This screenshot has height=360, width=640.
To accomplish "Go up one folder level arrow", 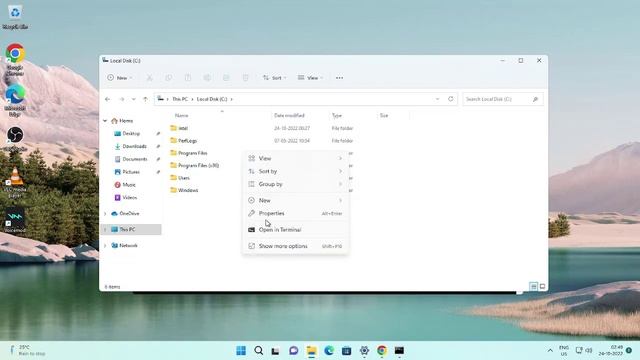I will click(x=145, y=99).
